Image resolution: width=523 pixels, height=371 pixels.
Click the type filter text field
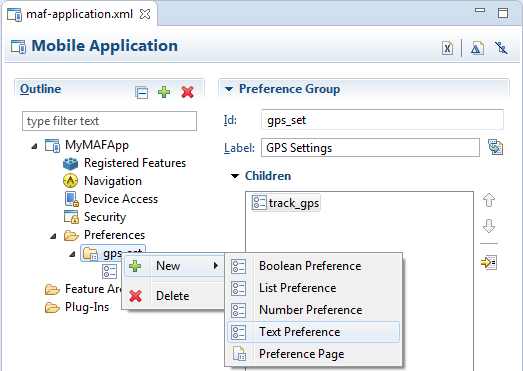pos(109,121)
